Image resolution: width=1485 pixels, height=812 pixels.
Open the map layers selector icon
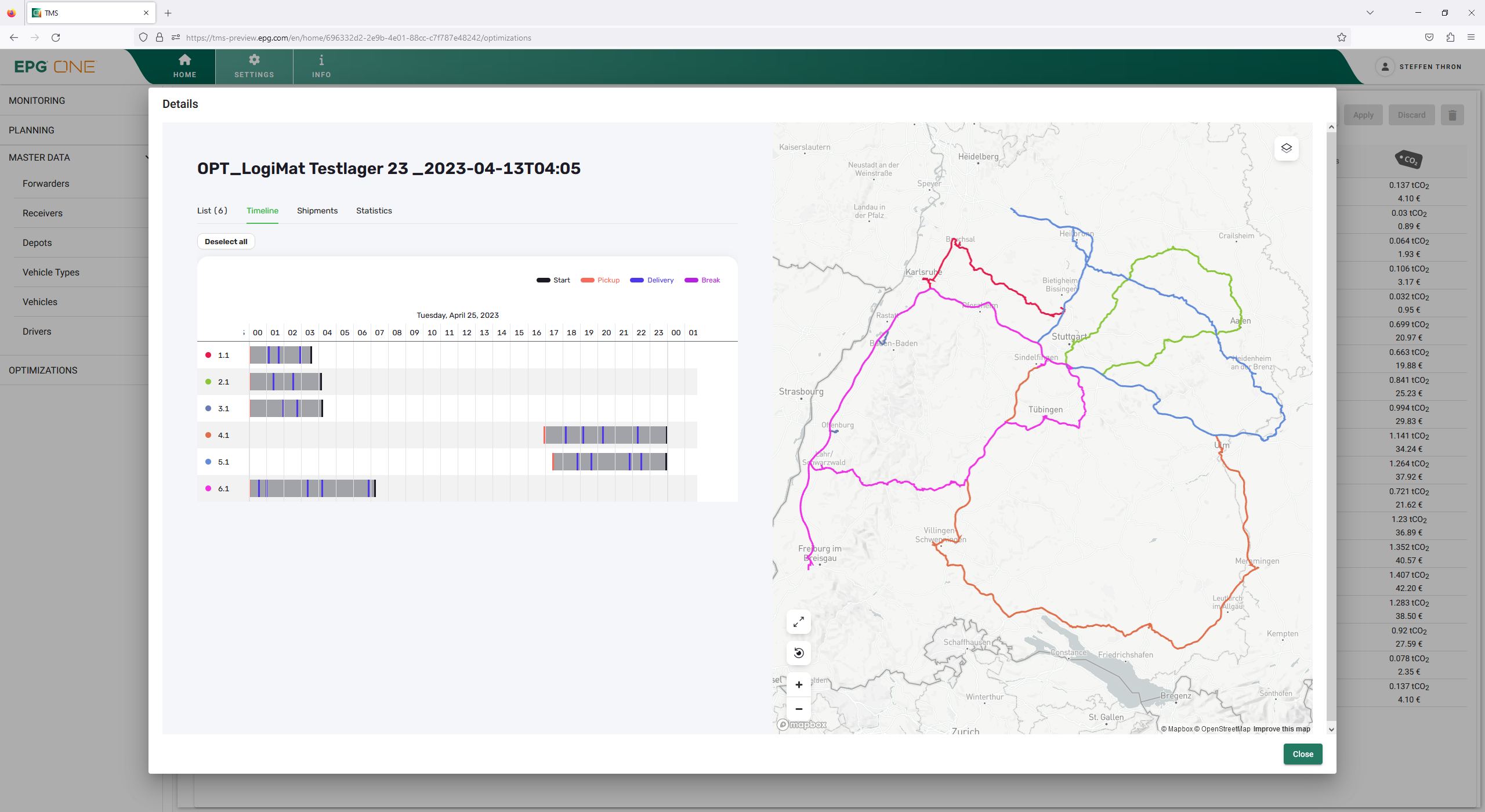point(1286,148)
